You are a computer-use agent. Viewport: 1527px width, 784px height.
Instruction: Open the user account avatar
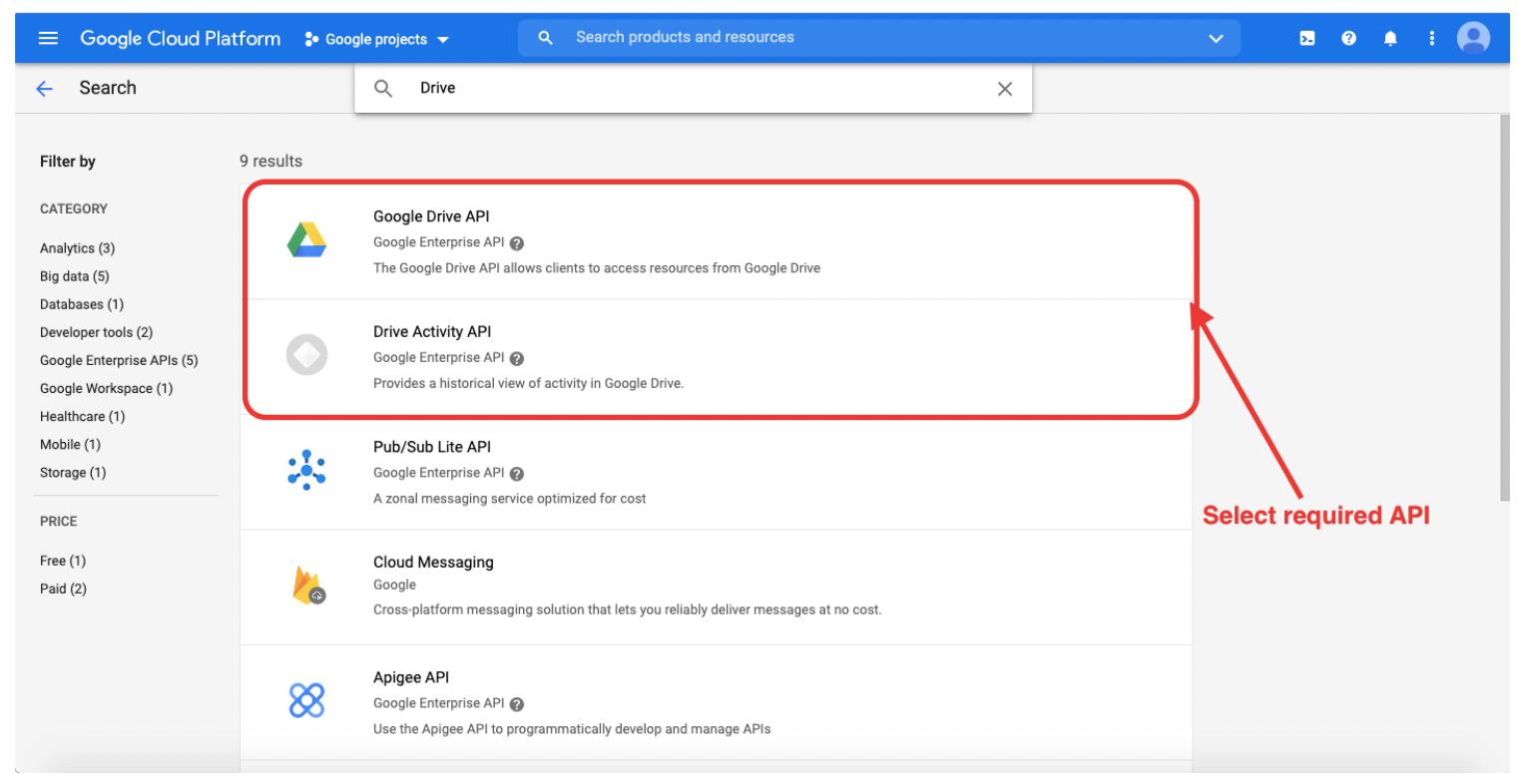coord(1473,38)
